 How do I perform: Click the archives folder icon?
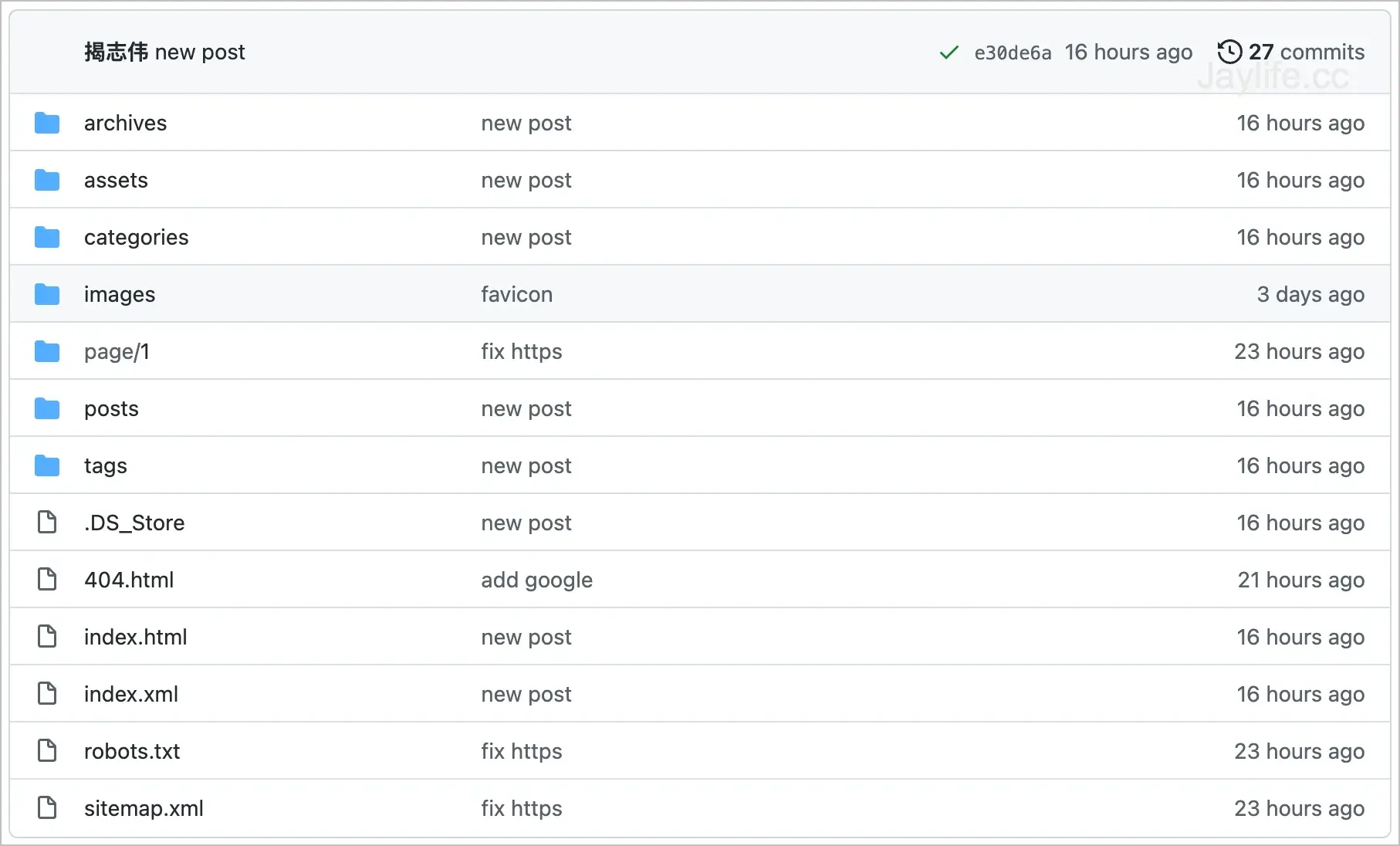click(47, 123)
